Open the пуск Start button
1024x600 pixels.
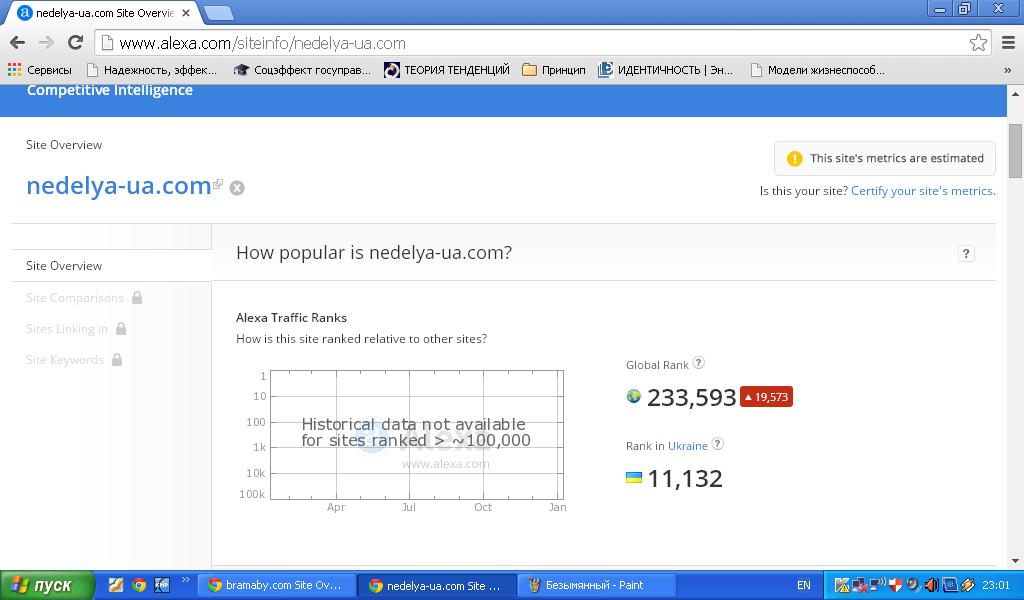pos(47,585)
